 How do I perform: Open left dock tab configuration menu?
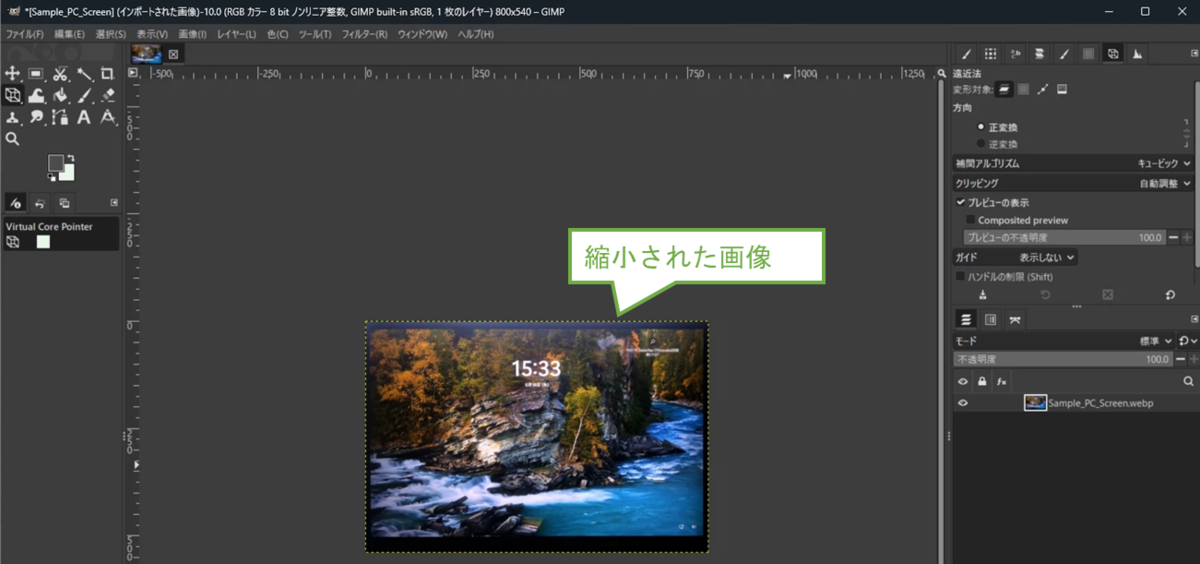[x=114, y=203]
